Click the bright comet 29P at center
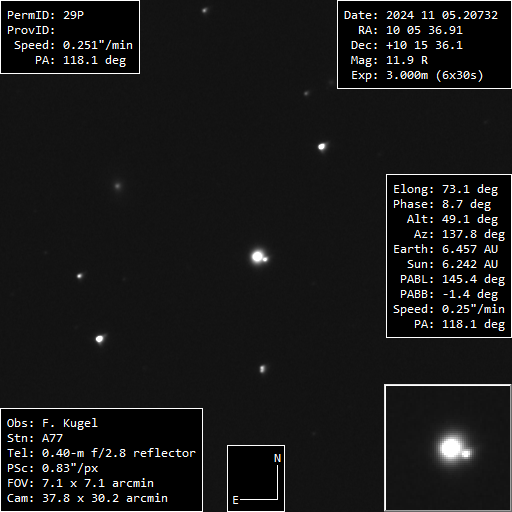This screenshot has width=512, height=512. 257,257
